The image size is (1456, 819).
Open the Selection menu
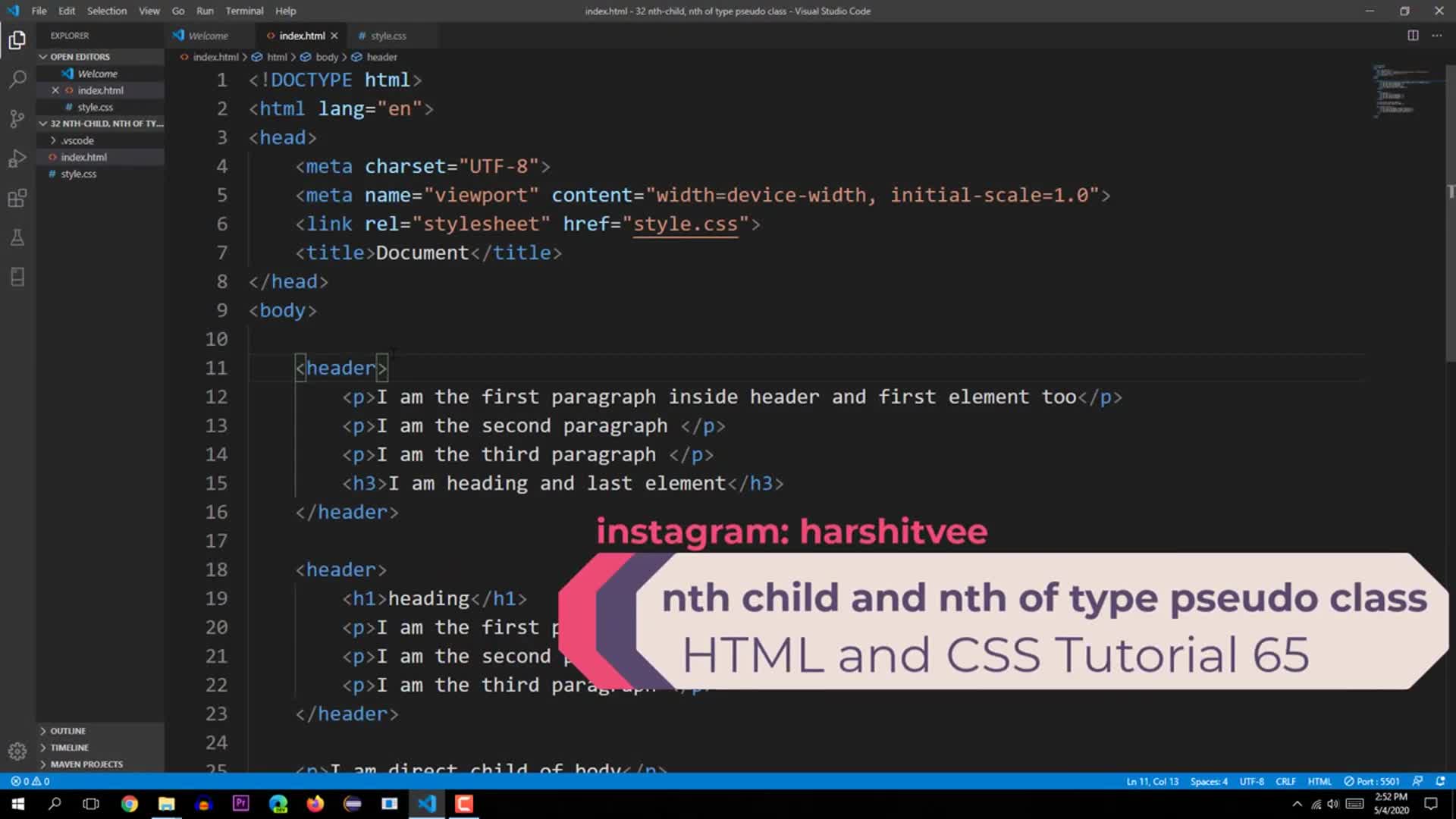click(107, 11)
